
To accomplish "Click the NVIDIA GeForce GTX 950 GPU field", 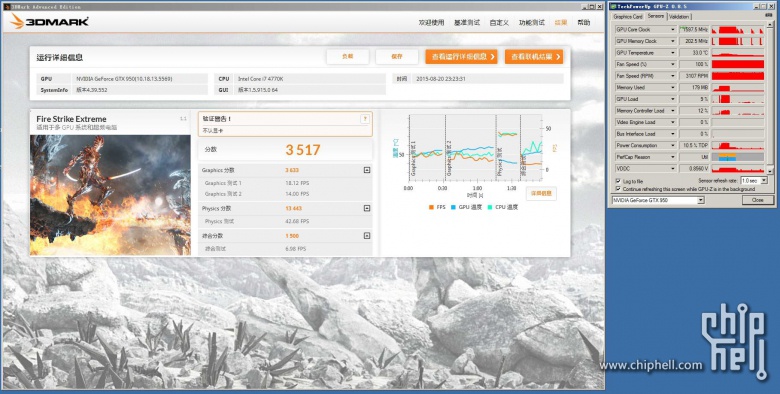I will [x=140, y=79].
